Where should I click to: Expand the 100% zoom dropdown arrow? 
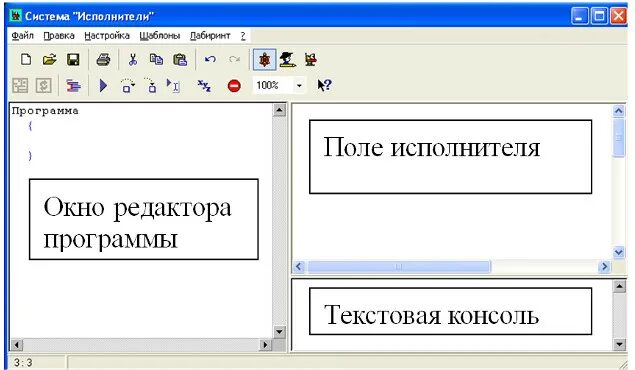(x=299, y=85)
